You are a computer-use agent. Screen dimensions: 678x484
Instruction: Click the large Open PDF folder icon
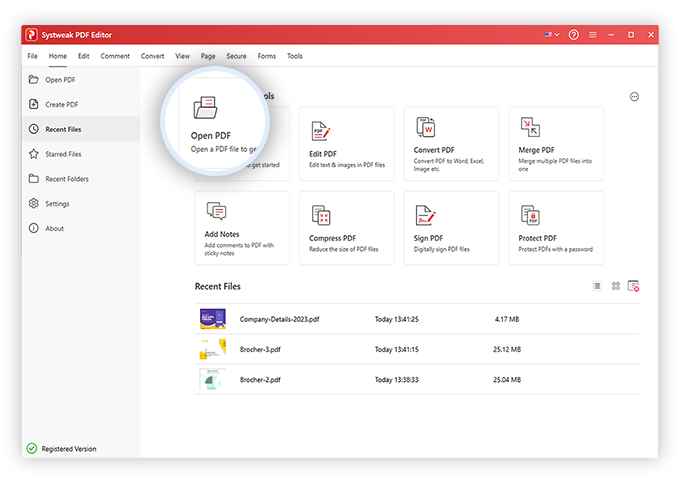[205, 107]
